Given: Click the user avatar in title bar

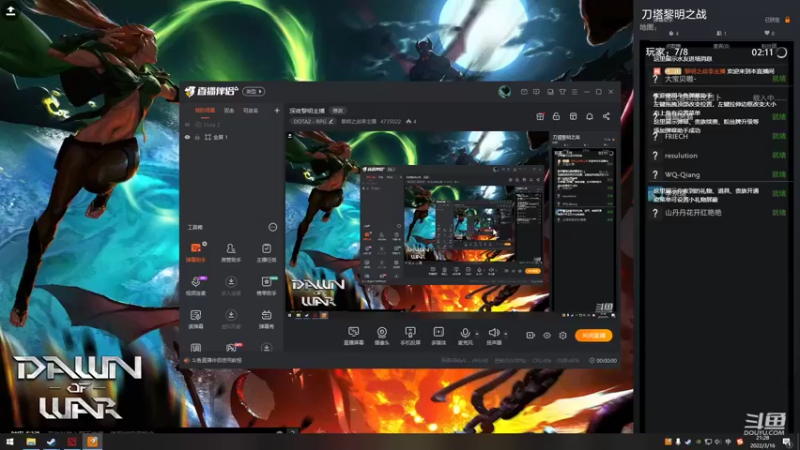Looking at the screenshot, I should pos(505,91).
